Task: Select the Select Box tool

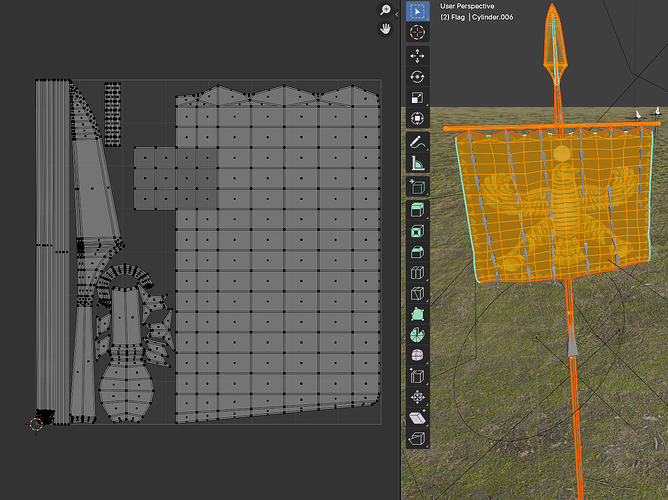Action: coord(418,11)
